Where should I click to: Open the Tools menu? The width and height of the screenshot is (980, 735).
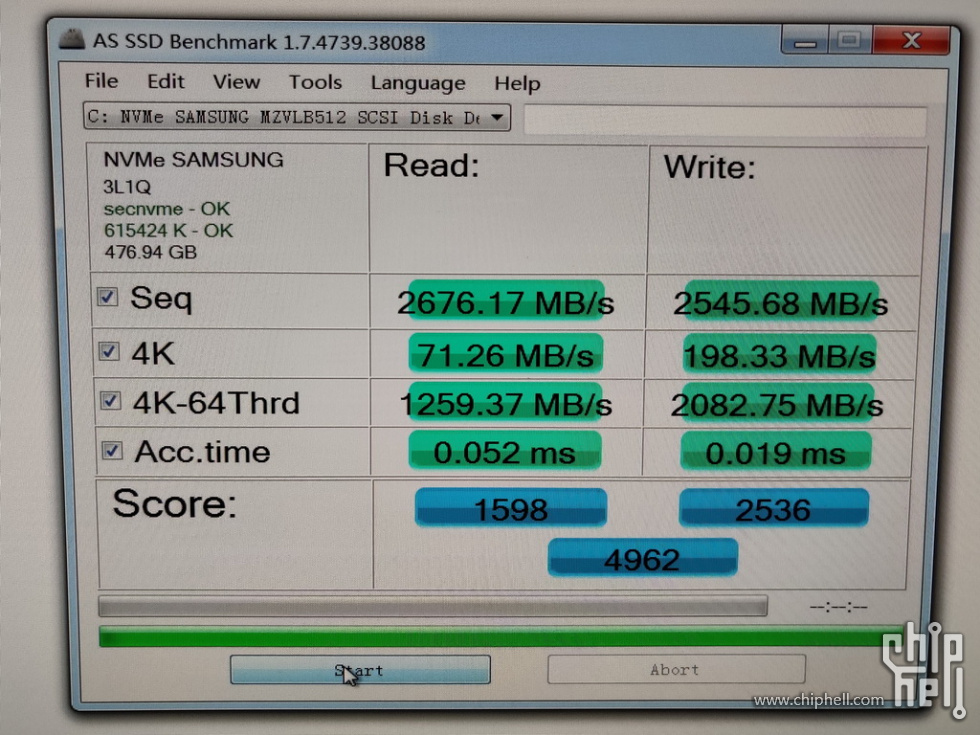coord(315,82)
